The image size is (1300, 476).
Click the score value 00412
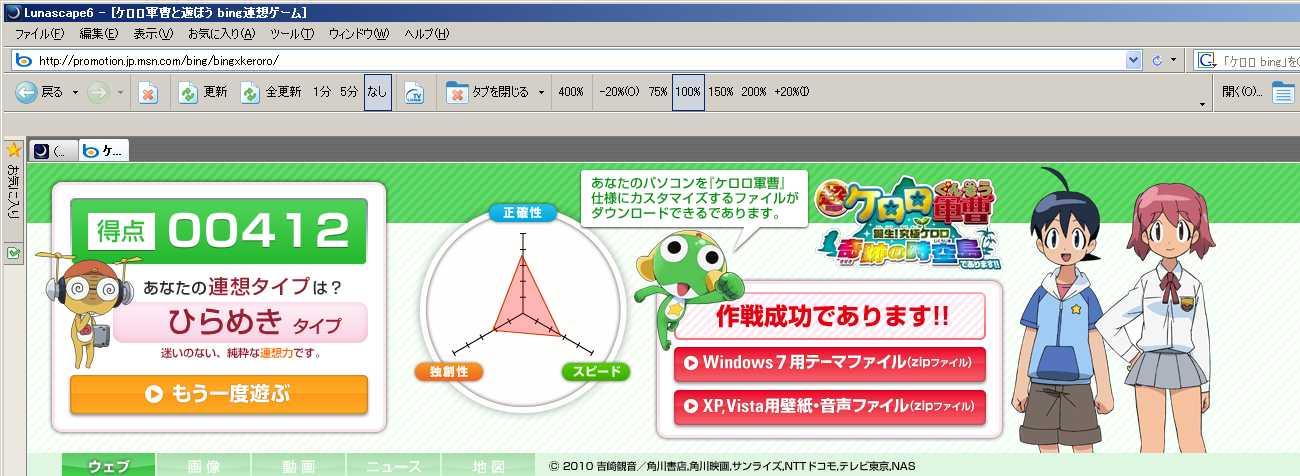[257, 231]
